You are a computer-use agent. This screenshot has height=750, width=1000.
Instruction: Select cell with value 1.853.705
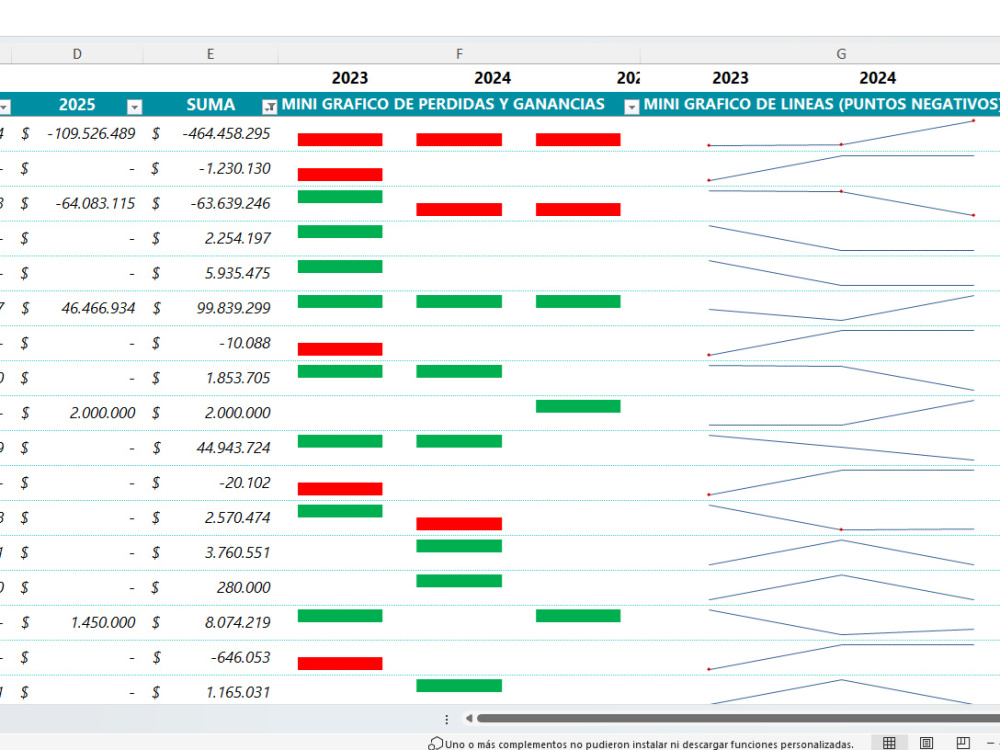pyautogui.click(x=210, y=378)
